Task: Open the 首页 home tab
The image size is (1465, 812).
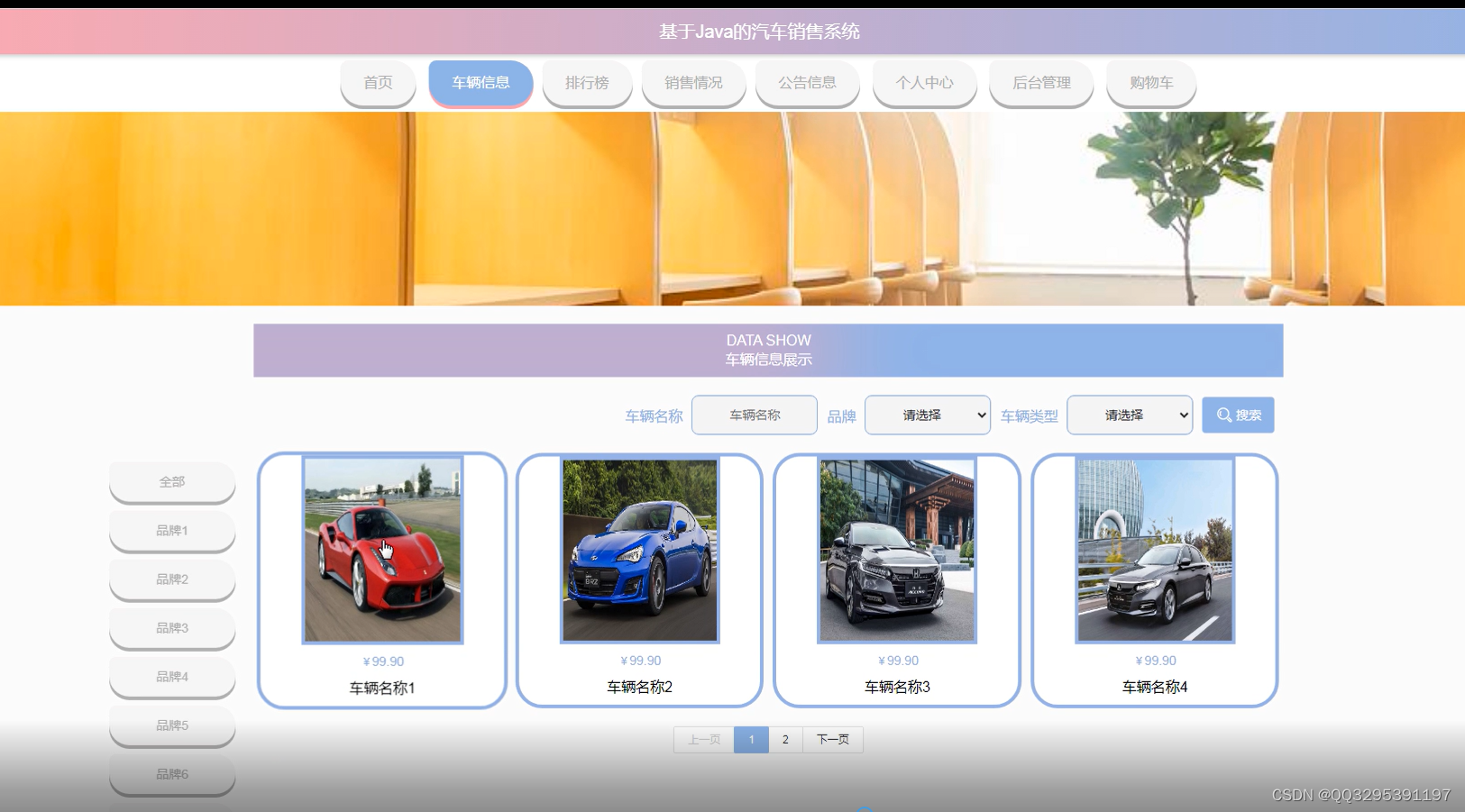Action: [x=378, y=83]
